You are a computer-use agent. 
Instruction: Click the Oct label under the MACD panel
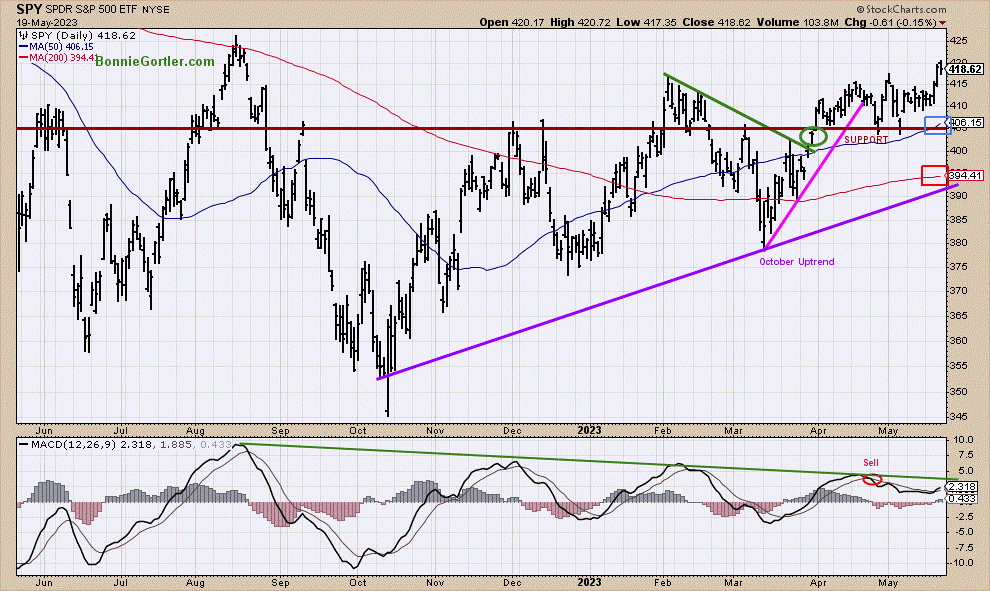pyautogui.click(x=358, y=582)
